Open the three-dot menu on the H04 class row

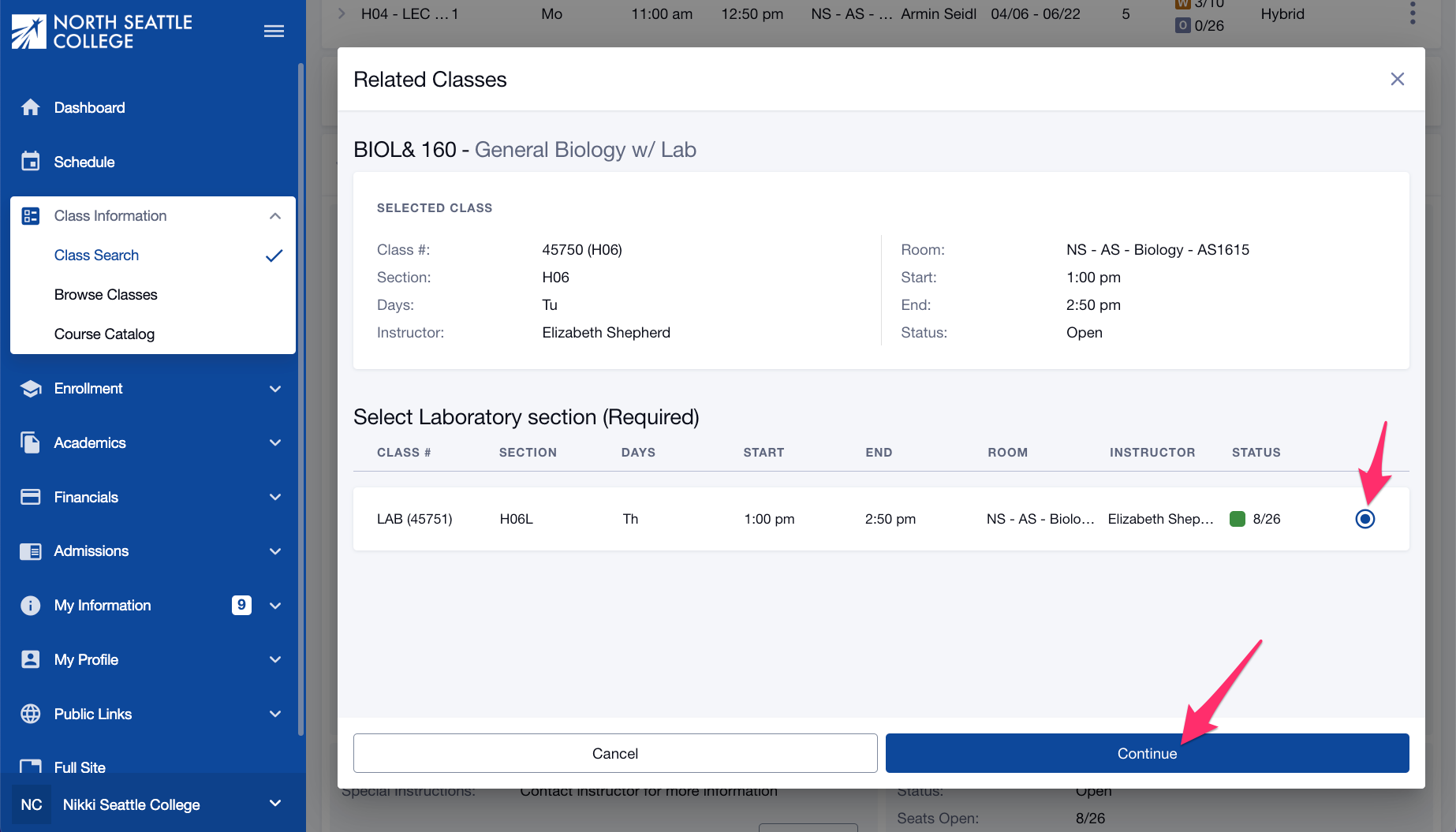pos(1412,13)
